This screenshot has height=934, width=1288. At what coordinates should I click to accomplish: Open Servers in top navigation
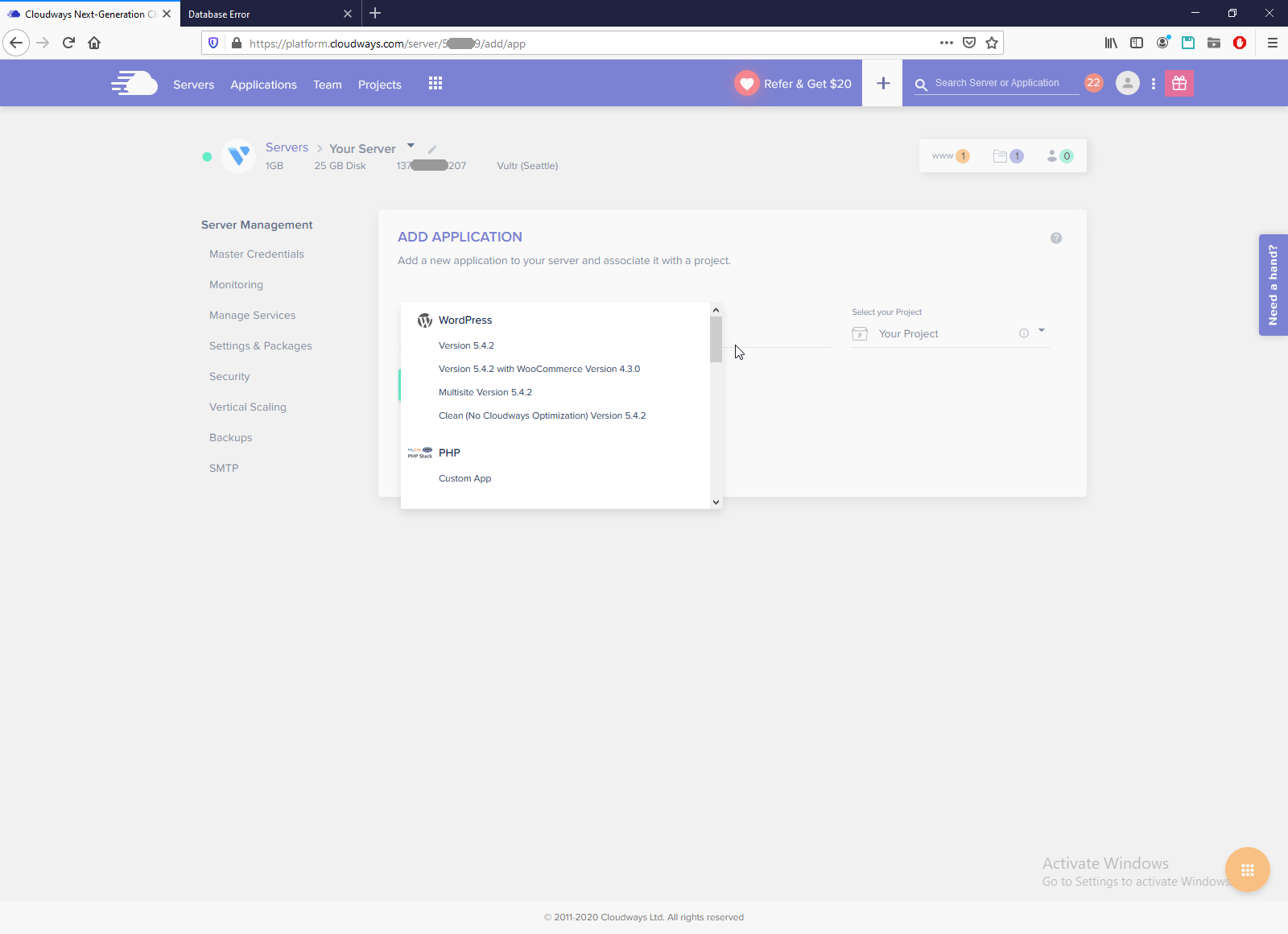pyautogui.click(x=194, y=85)
